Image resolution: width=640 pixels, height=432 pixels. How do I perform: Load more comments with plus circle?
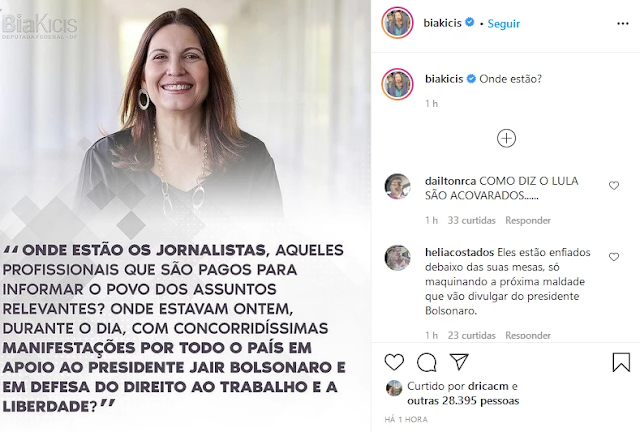[x=506, y=138]
